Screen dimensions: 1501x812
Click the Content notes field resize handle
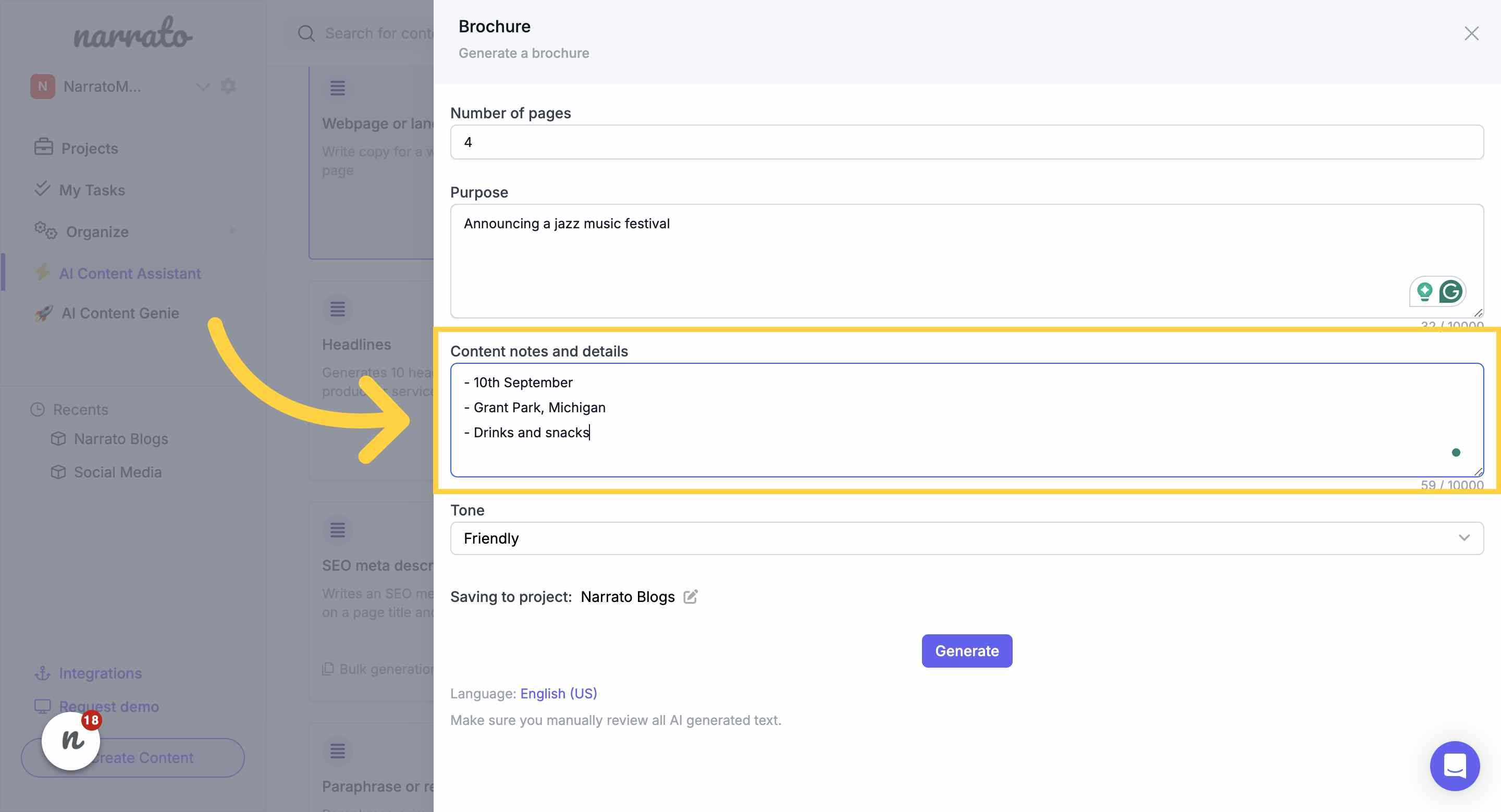coord(1478,472)
